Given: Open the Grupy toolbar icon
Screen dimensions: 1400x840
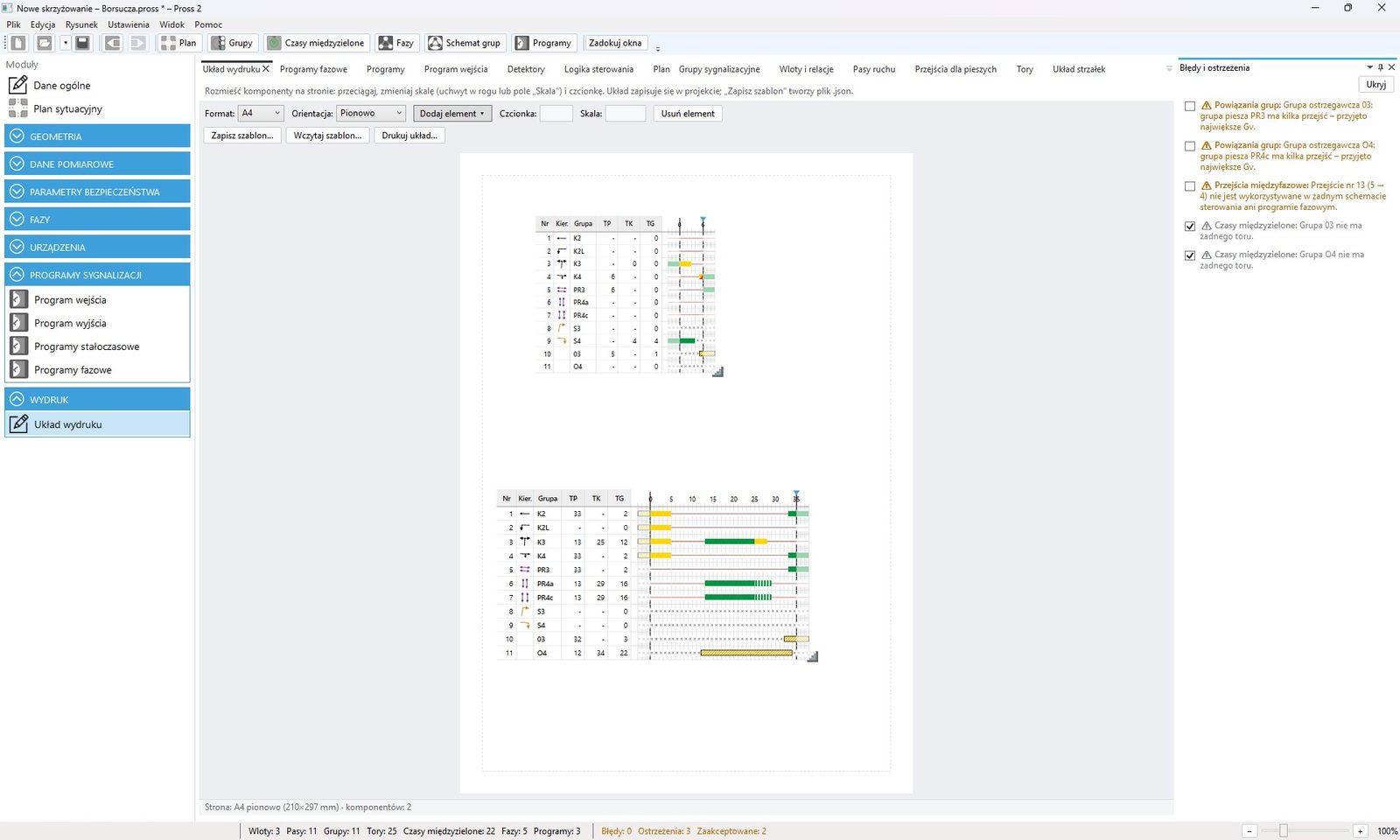Looking at the screenshot, I should tap(232, 43).
